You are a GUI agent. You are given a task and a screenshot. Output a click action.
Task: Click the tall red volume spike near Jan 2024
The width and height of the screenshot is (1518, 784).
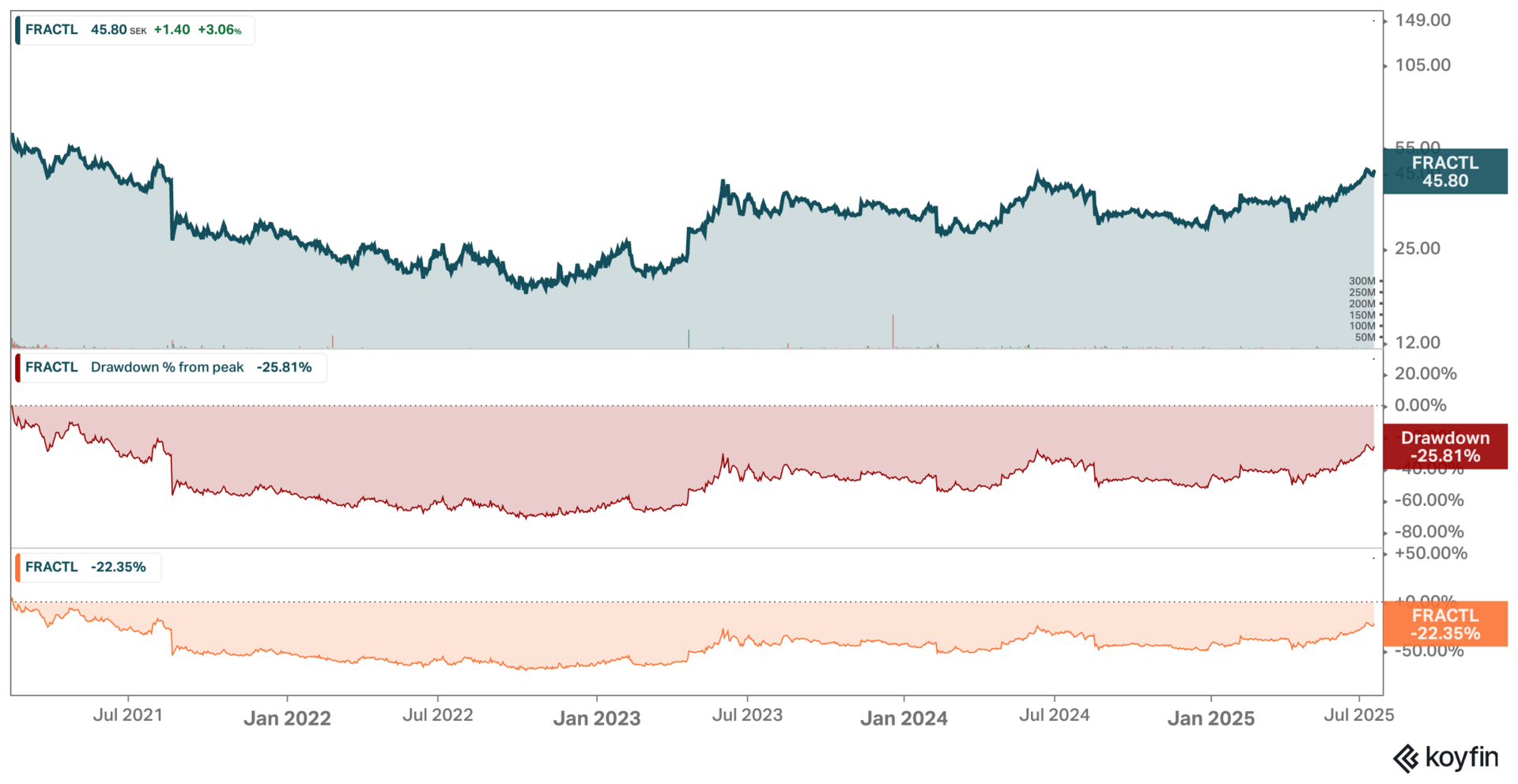(893, 331)
